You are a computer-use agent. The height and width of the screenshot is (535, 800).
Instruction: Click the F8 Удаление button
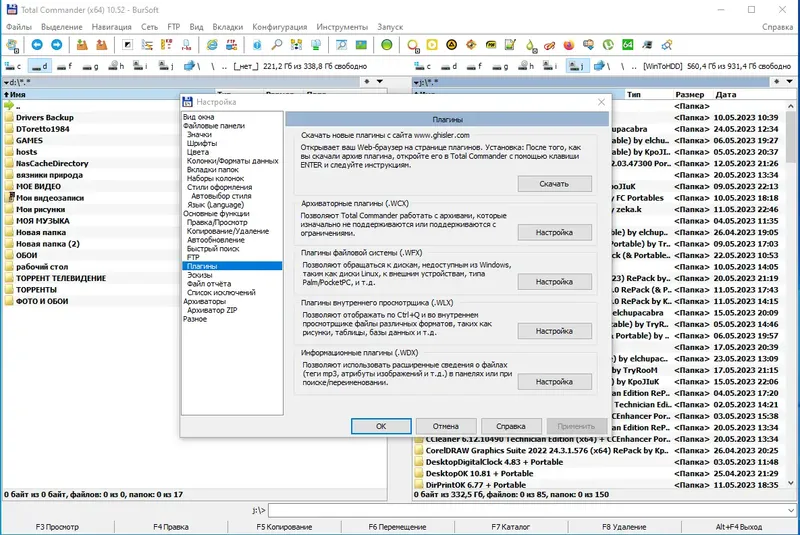[x=624, y=527]
